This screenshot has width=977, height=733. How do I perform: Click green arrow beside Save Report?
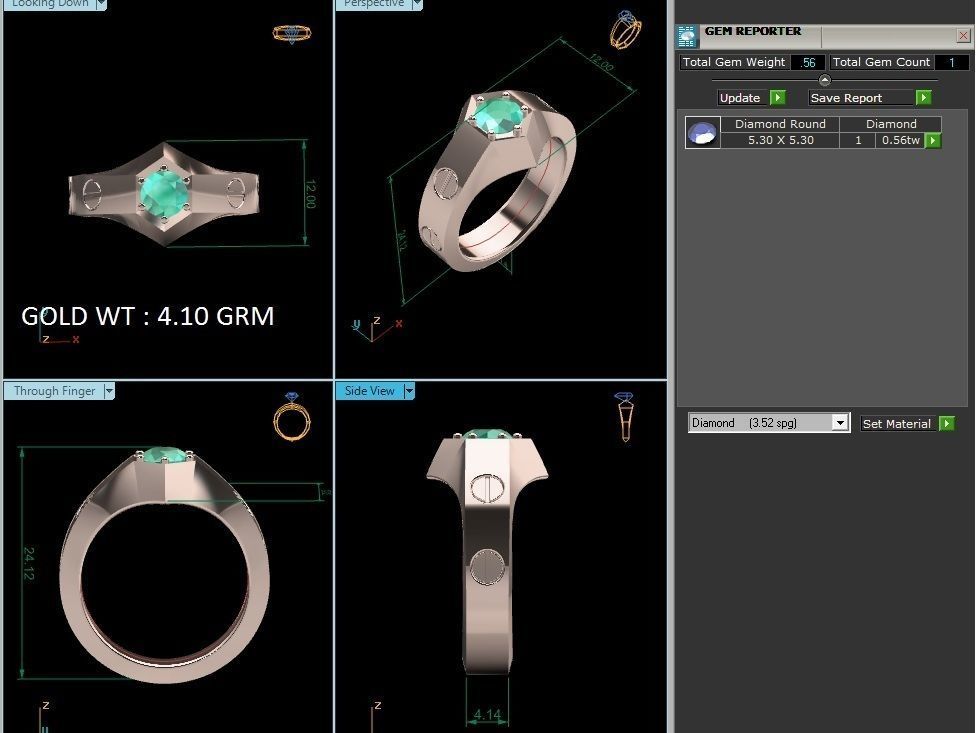click(x=923, y=98)
